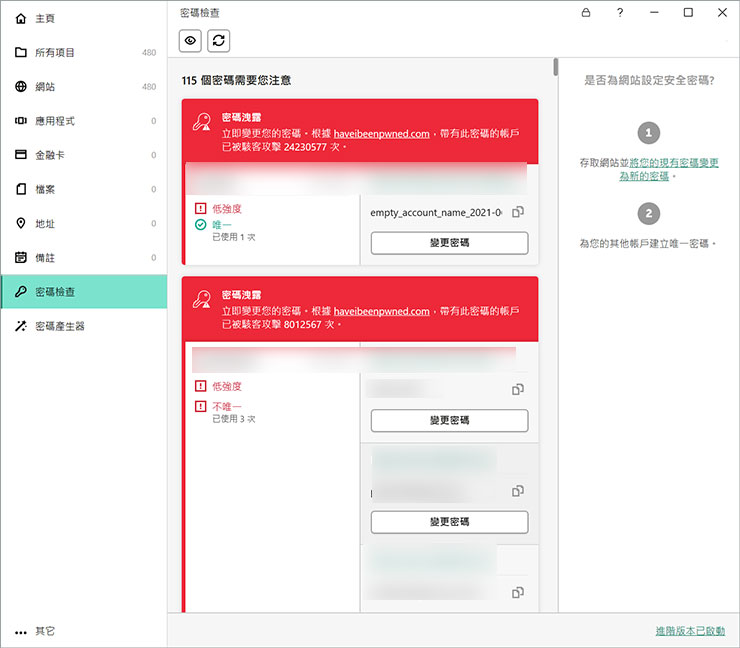740x648 pixels.
Task: Click 變更密碼 for empty_account_name entry
Action: [x=449, y=243]
